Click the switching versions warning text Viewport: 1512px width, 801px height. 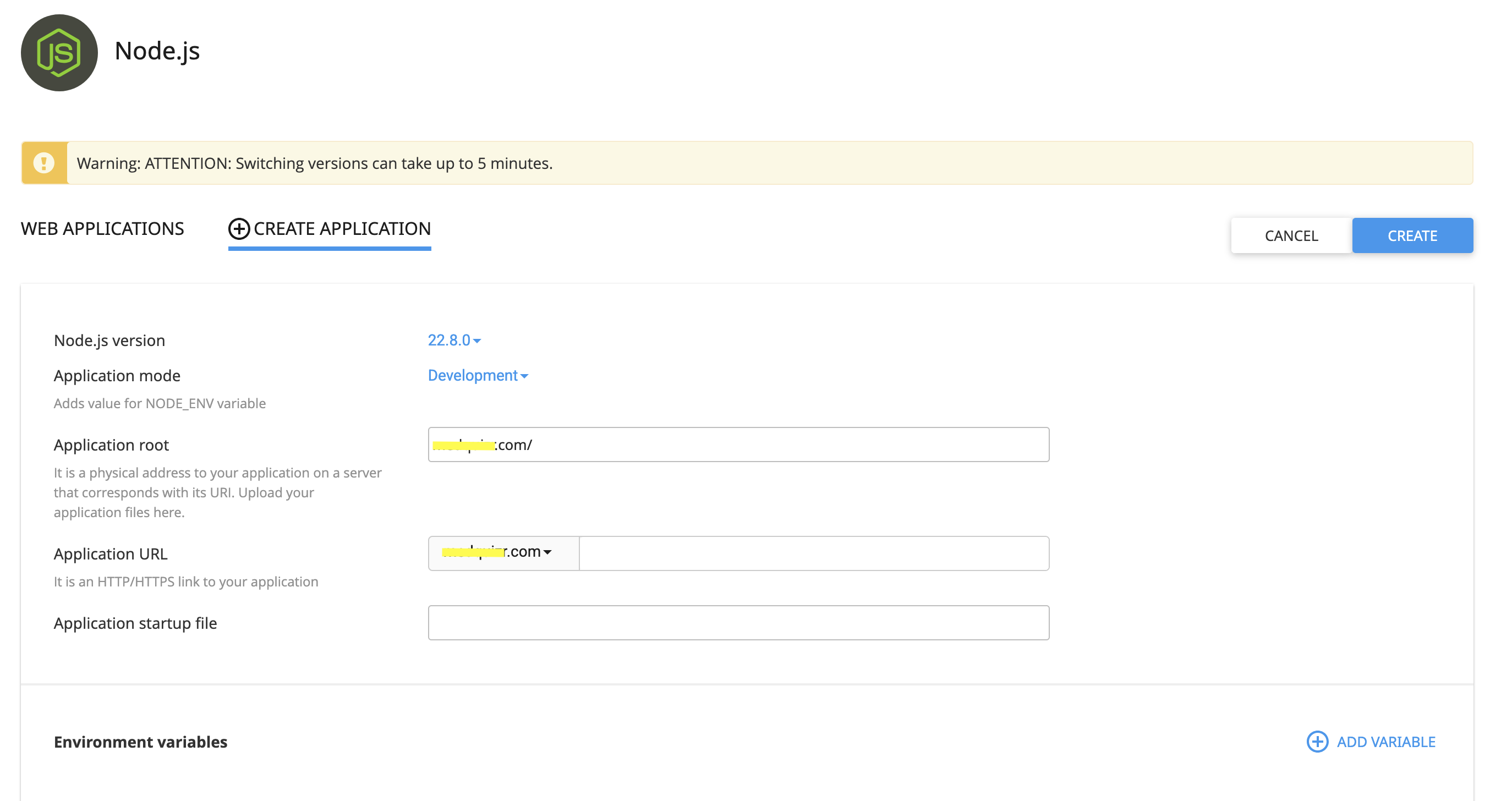[315, 163]
